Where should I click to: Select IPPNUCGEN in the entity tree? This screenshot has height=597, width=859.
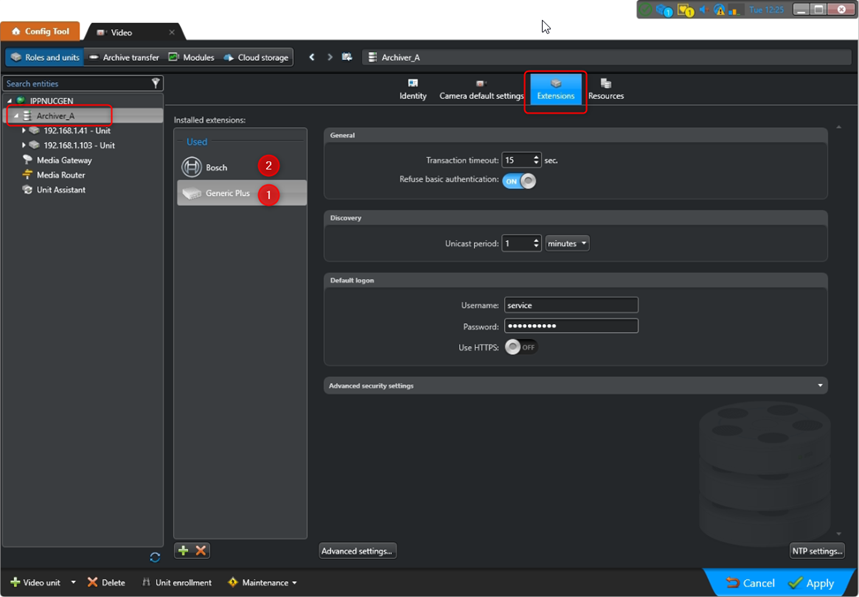click(x=51, y=101)
